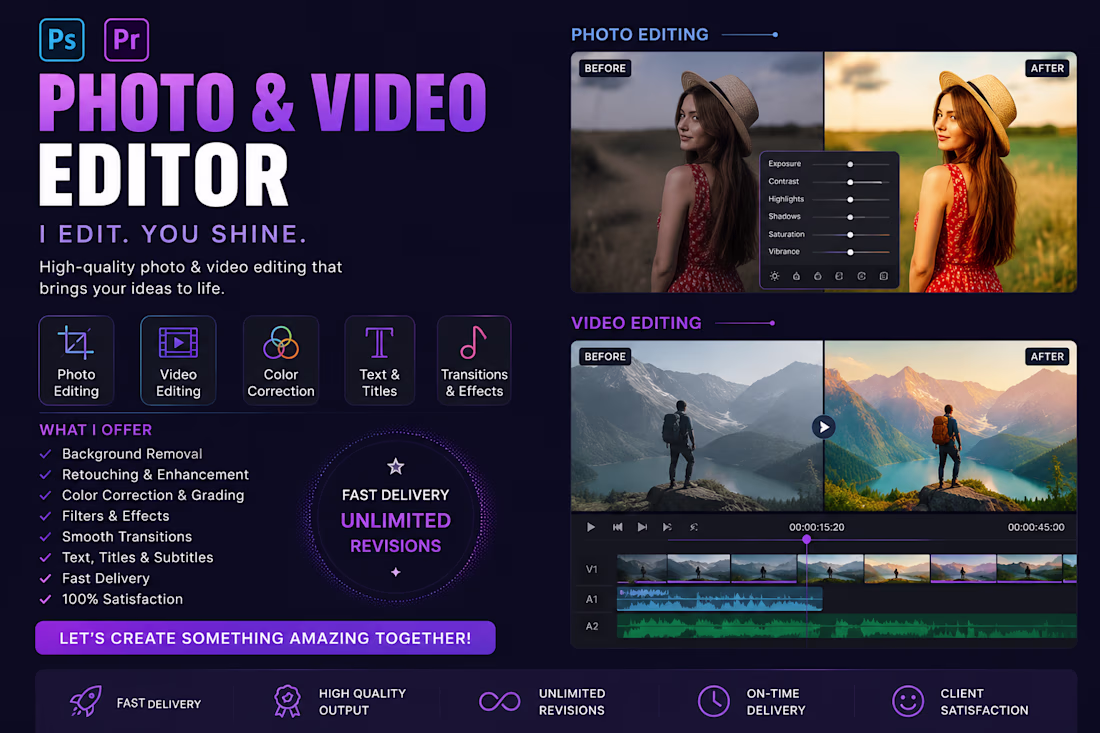
Task: Click Let's Create Something Amazing Together button
Action: [265, 638]
